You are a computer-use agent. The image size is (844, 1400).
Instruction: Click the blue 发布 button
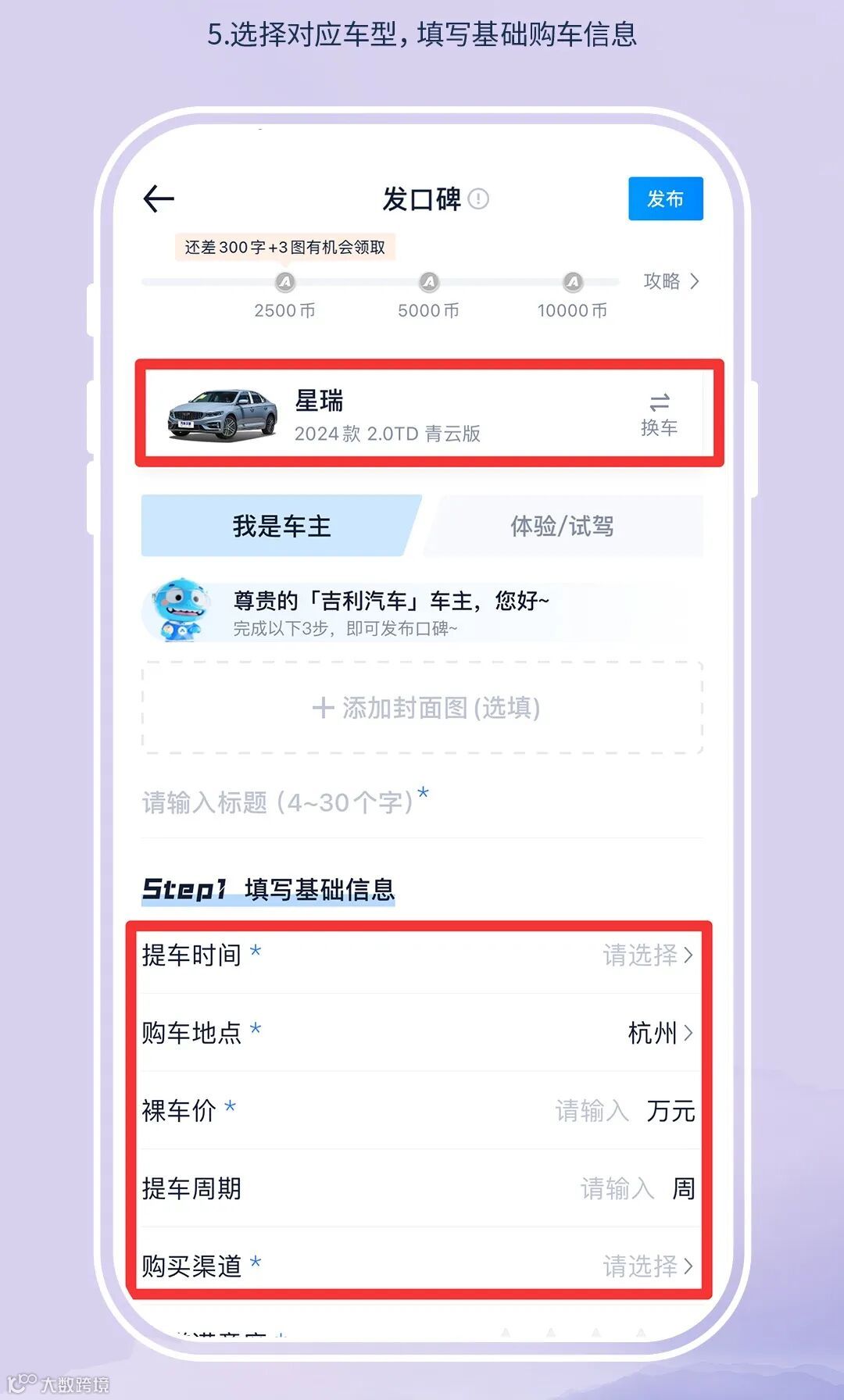point(666,198)
